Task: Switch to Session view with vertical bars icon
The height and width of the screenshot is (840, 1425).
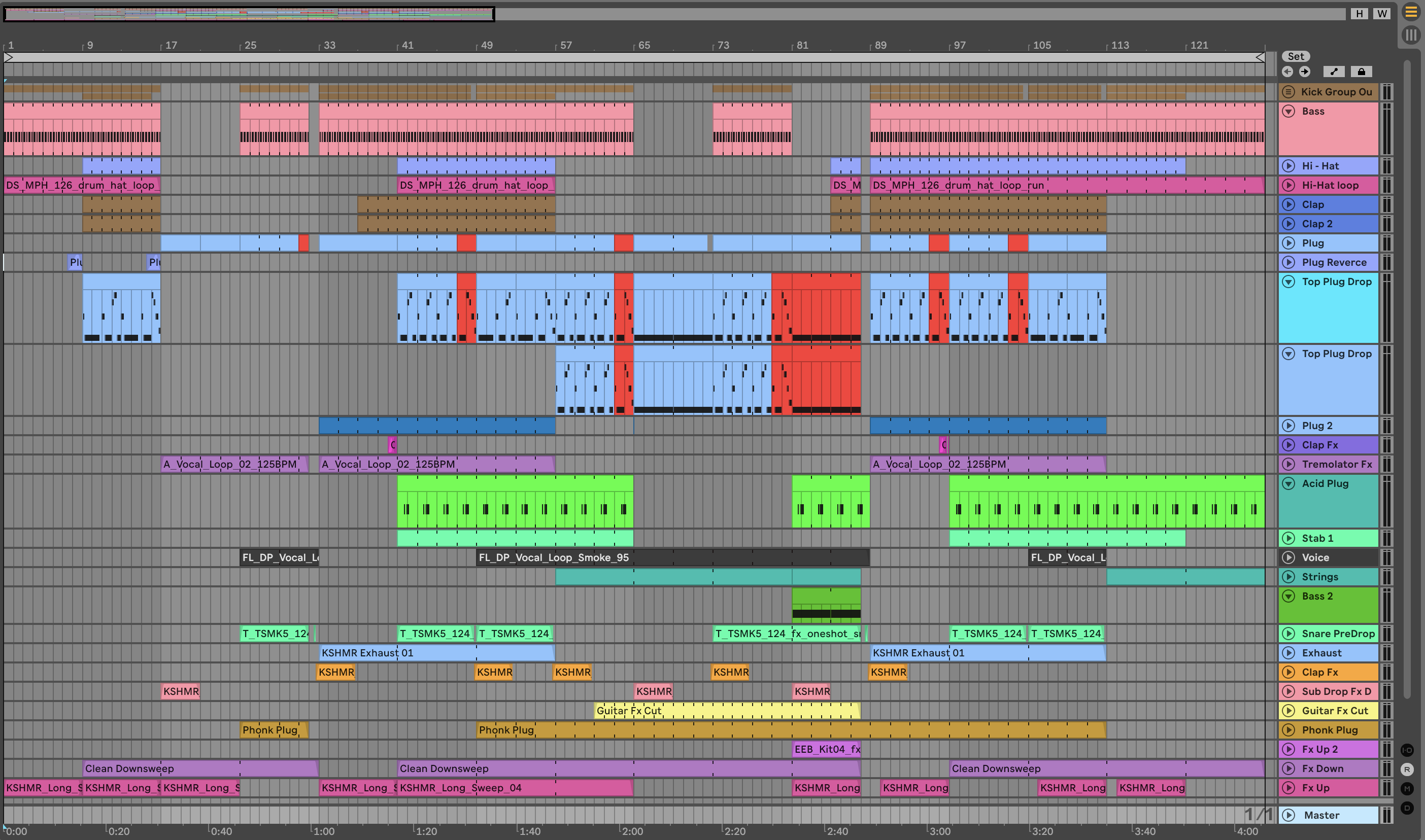Action: (x=1410, y=35)
